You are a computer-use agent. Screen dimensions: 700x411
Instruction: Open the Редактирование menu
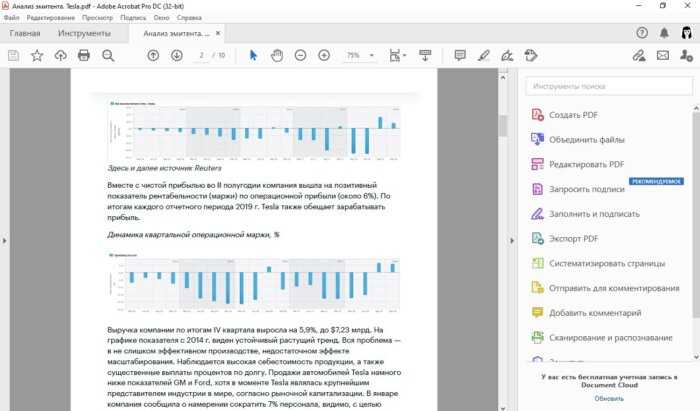point(50,18)
